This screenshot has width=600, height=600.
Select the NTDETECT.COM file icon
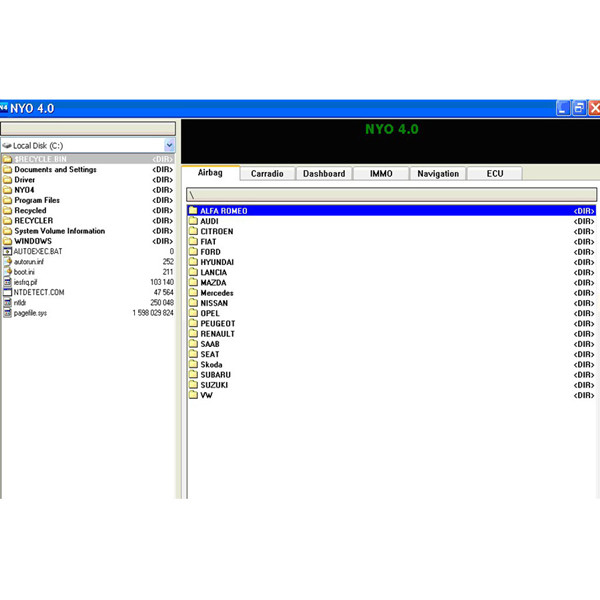click(7, 292)
